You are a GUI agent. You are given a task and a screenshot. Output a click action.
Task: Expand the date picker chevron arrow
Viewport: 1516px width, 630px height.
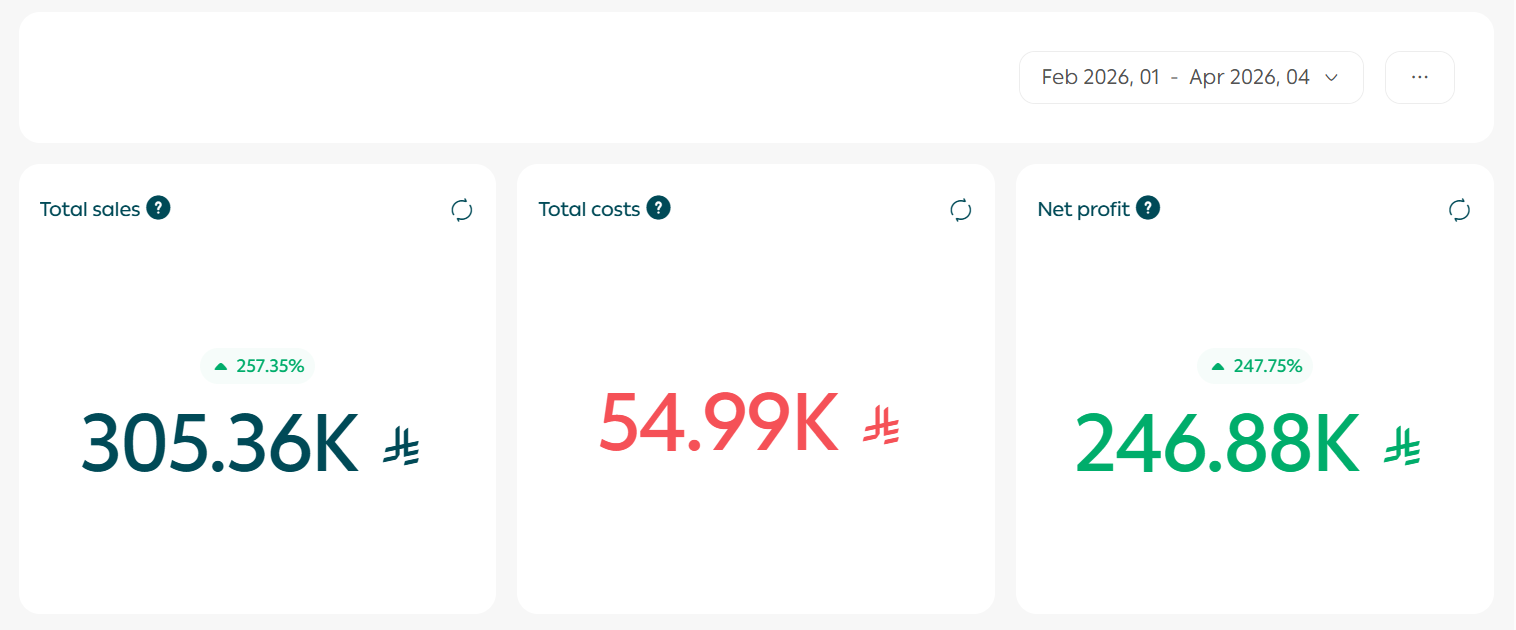tap(1331, 77)
